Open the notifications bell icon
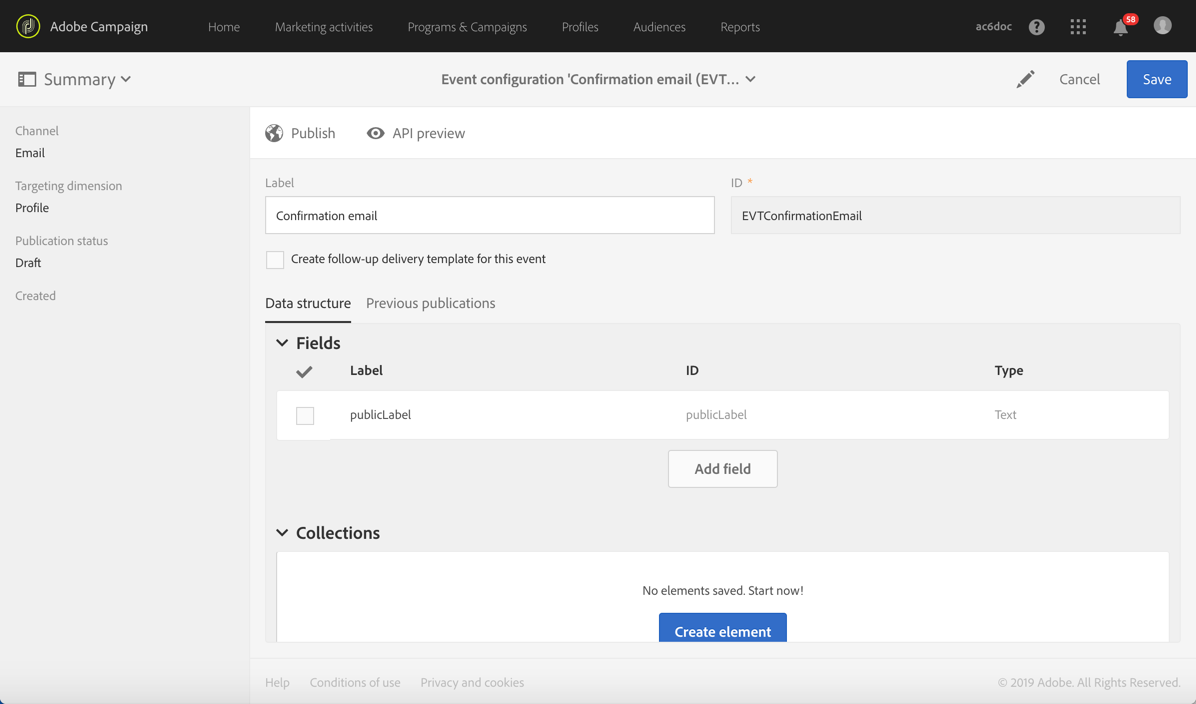 (x=1121, y=27)
